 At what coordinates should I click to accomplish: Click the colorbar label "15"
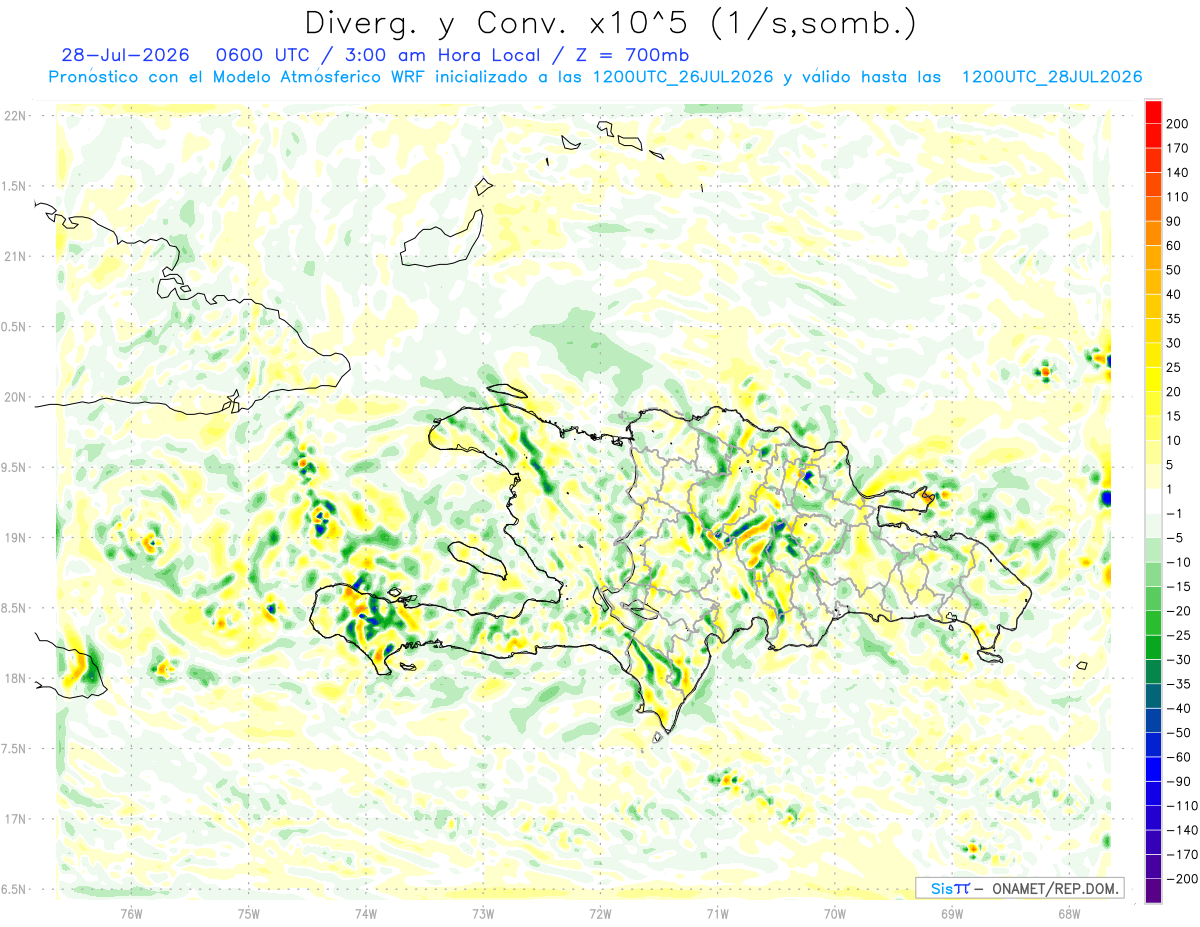pyautogui.click(x=1174, y=416)
